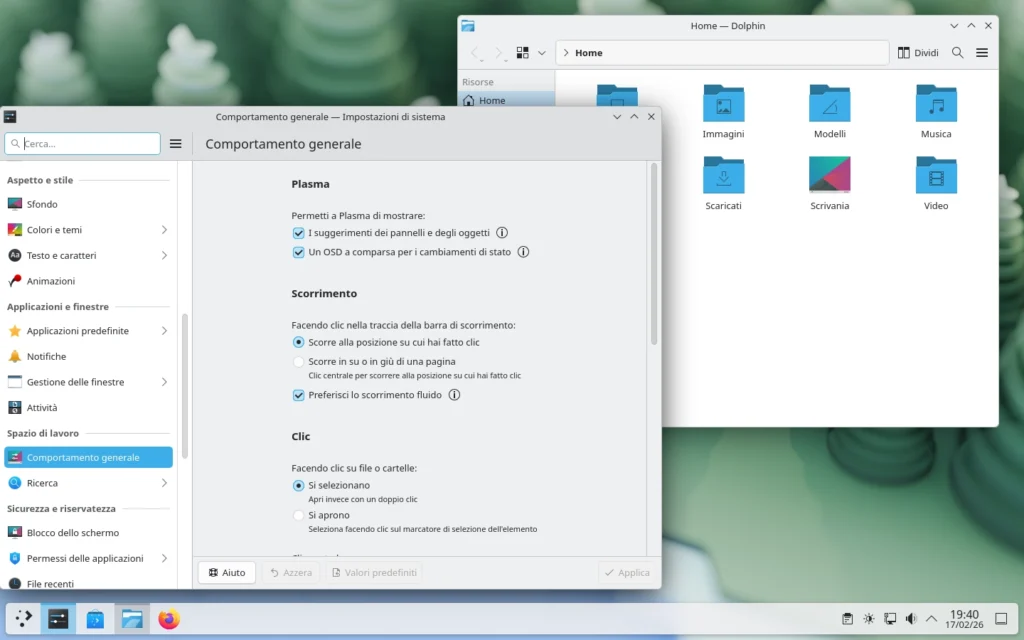Image resolution: width=1024 pixels, height=640 pixels.
Task: Launch Firefox from the taskbar
Action: 169,617
